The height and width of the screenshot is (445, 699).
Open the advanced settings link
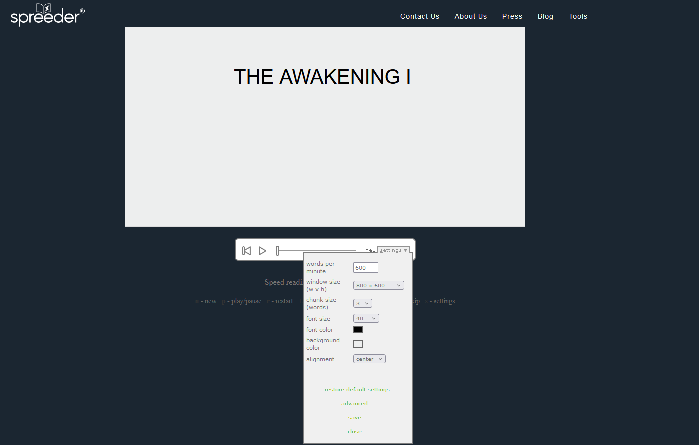pos(356,403)
